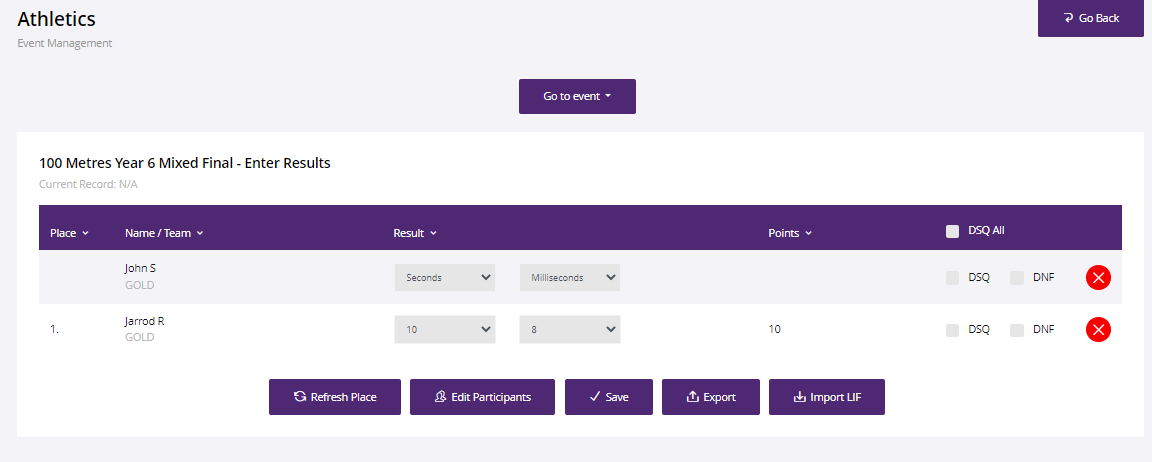The width and height of the screenshot is (1152, 462).
Task: Sort by the Place column header
Action: (69, 233)
